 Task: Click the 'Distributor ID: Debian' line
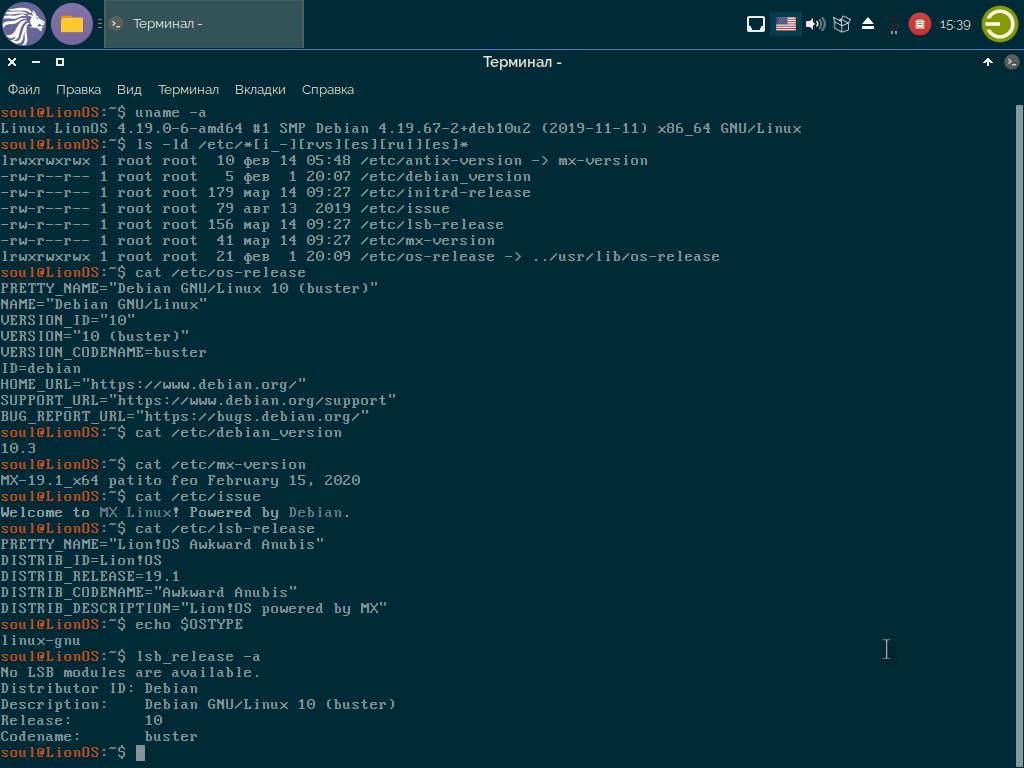[99, 688]
